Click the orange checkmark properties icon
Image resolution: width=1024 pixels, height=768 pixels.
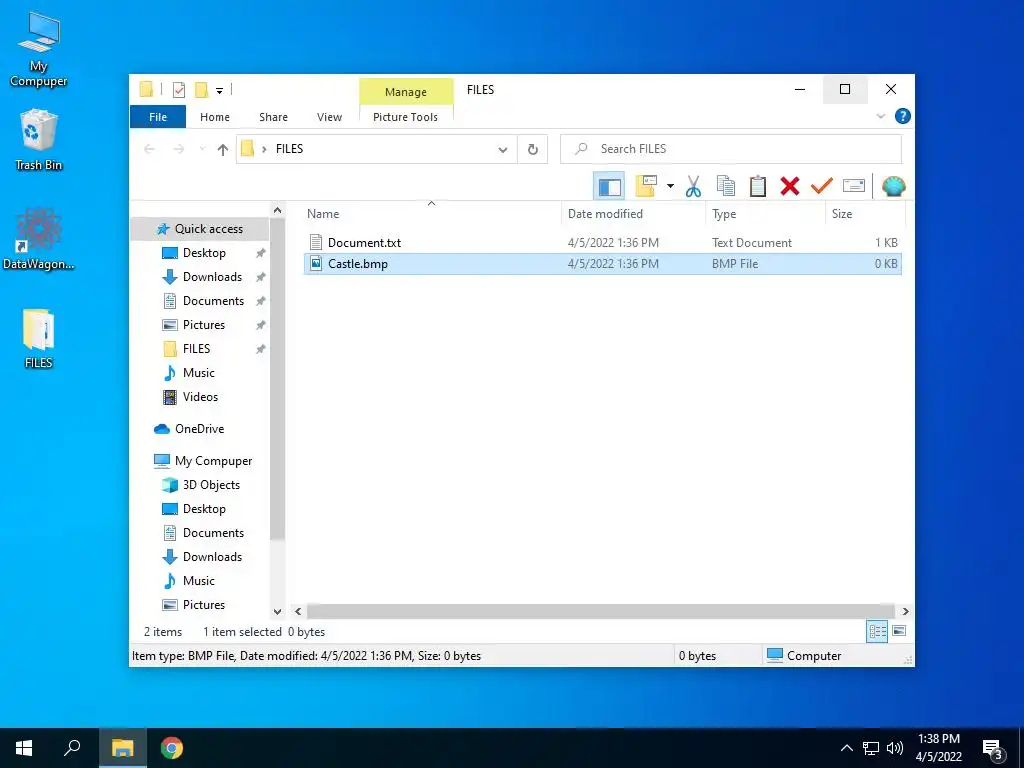822,186
